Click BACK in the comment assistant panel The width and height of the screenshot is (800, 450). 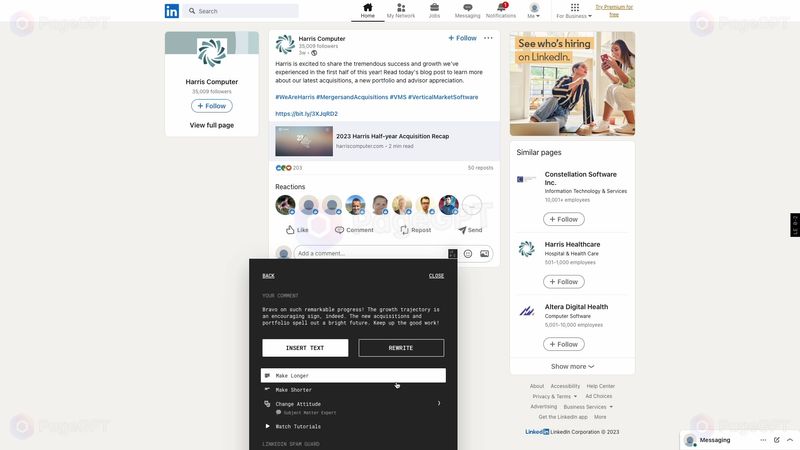click(x=268, y=276)
